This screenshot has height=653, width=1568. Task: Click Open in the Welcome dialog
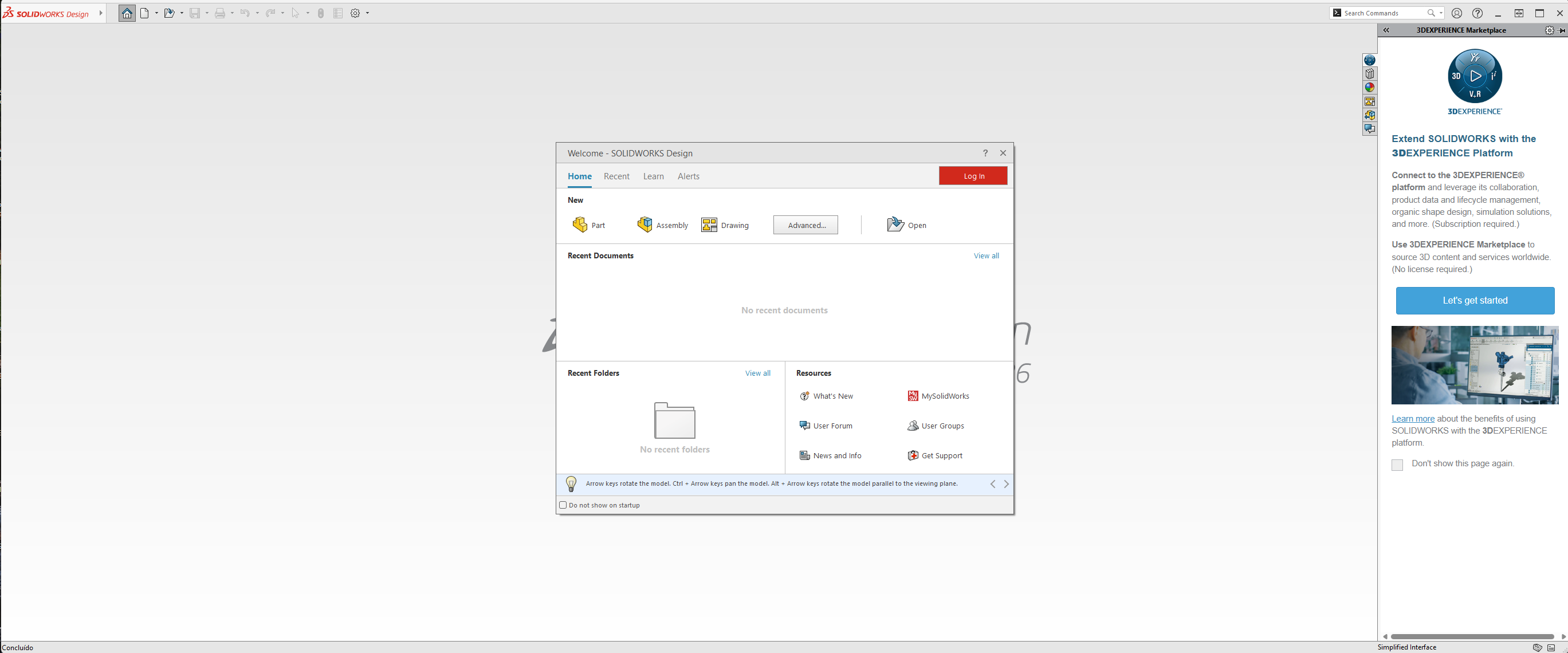[x=906, y=225]
